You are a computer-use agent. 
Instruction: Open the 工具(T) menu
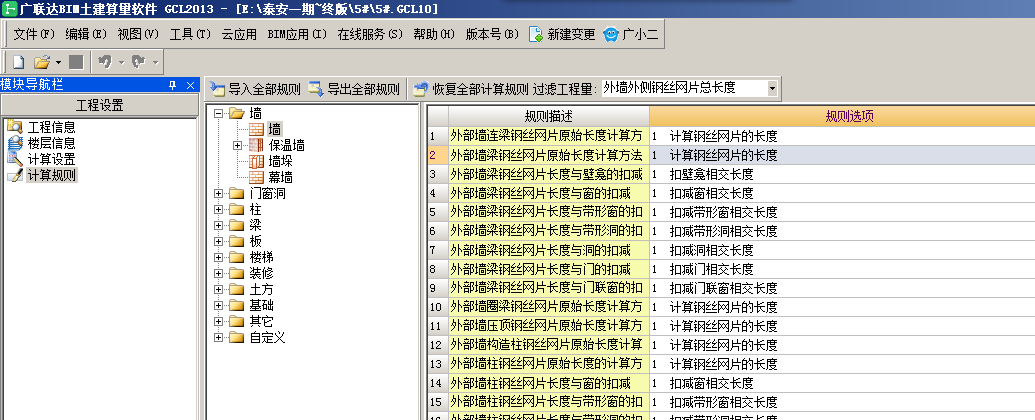tap(190, 34)
